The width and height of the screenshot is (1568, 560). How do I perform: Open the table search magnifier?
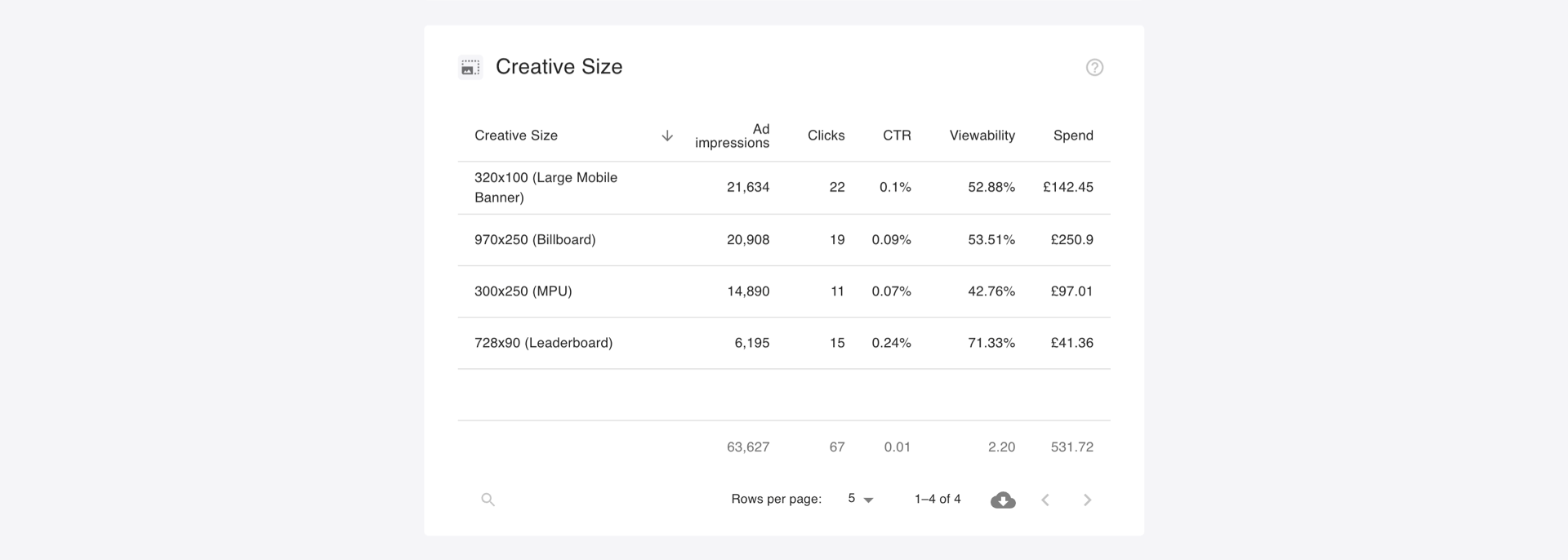[488, 500]
